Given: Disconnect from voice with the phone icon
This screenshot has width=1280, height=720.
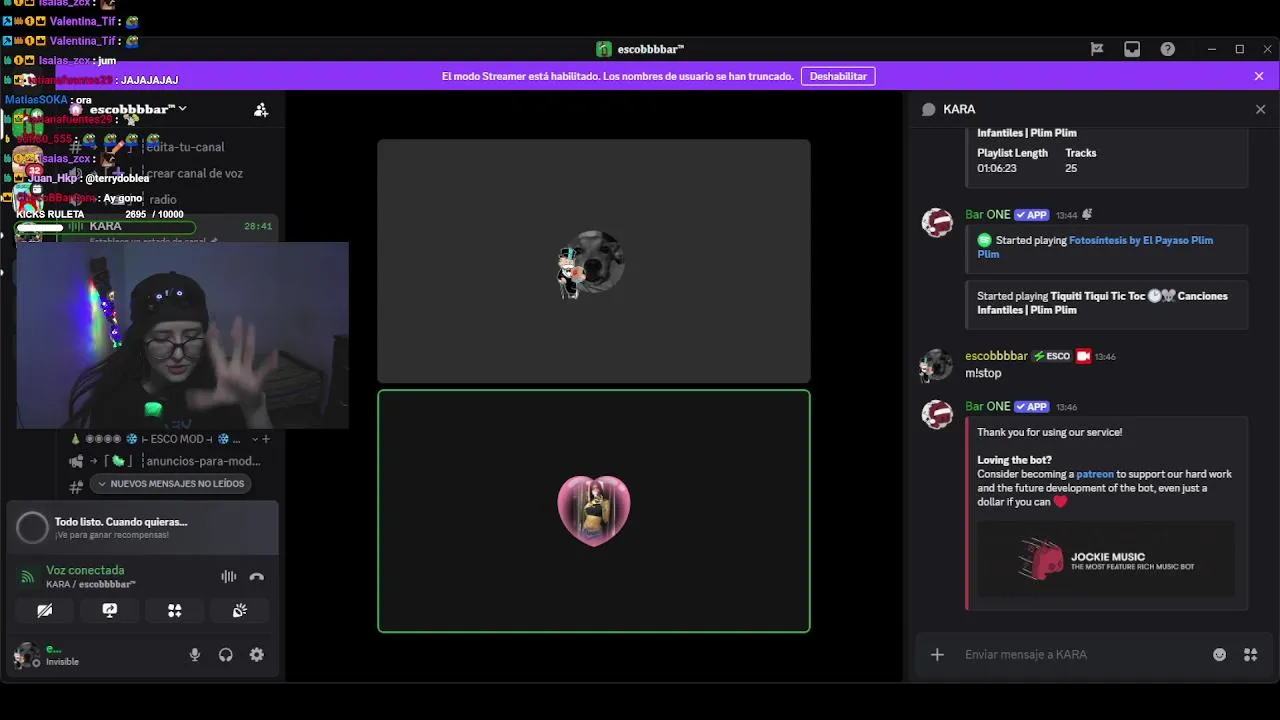Looking at the screenshot, I should pos(257,576).
